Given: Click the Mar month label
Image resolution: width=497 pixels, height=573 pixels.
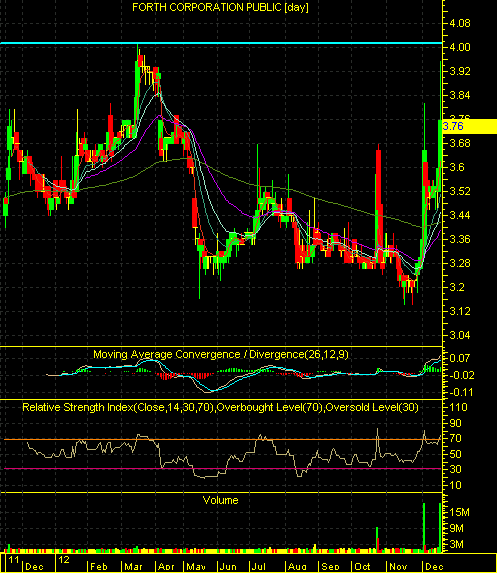Looking at the screenshot, I should pos(133,567).
